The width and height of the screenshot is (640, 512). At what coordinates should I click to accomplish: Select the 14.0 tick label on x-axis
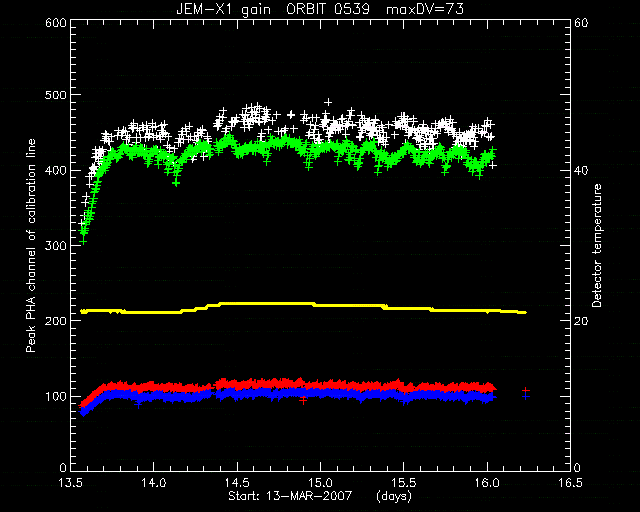(154, 483)
